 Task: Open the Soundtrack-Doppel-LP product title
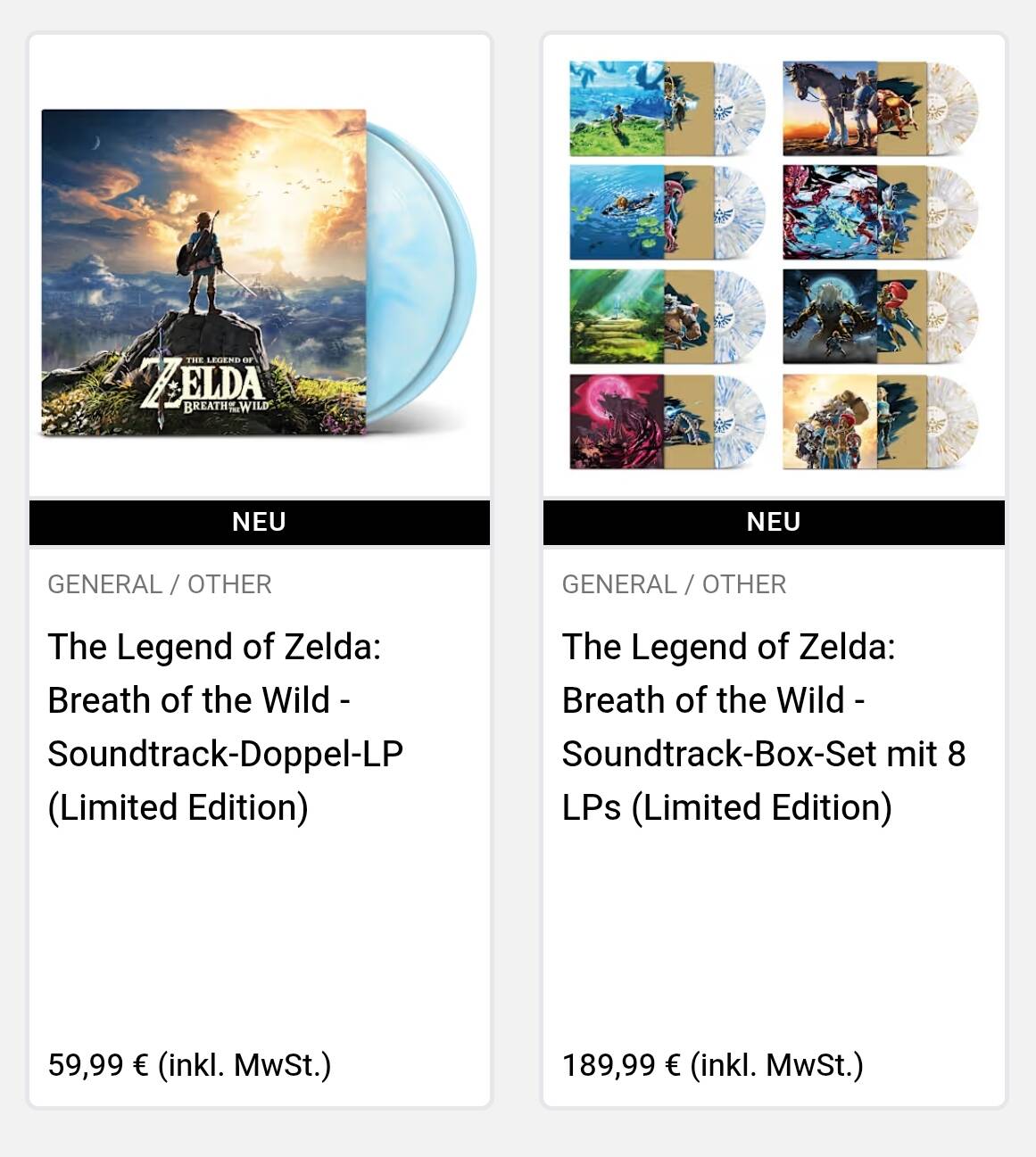tap(225, 727)
